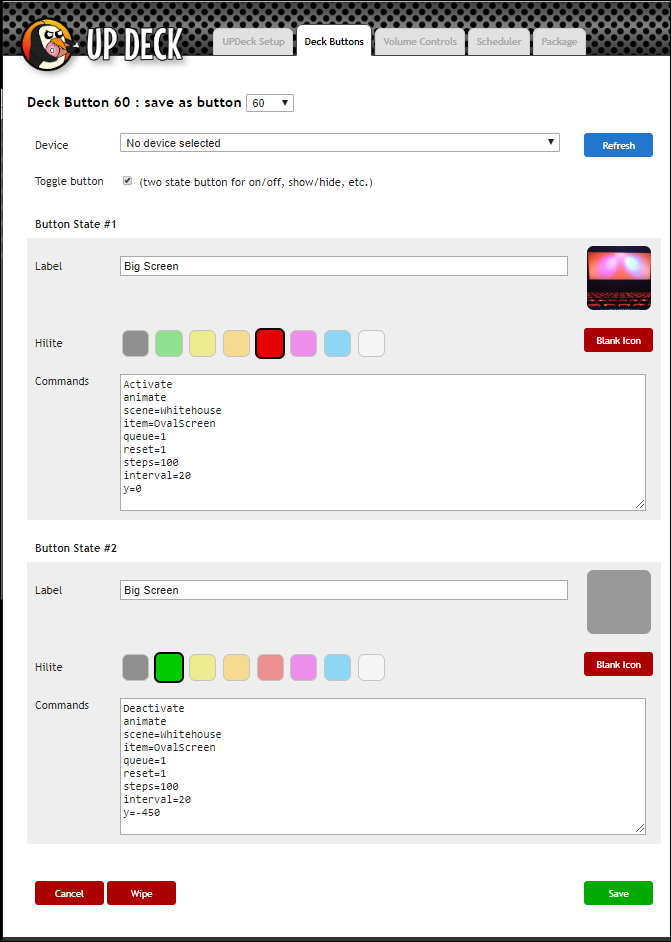Expand the Device selection dropdown
671x942 pixels.
click(339, 143)
